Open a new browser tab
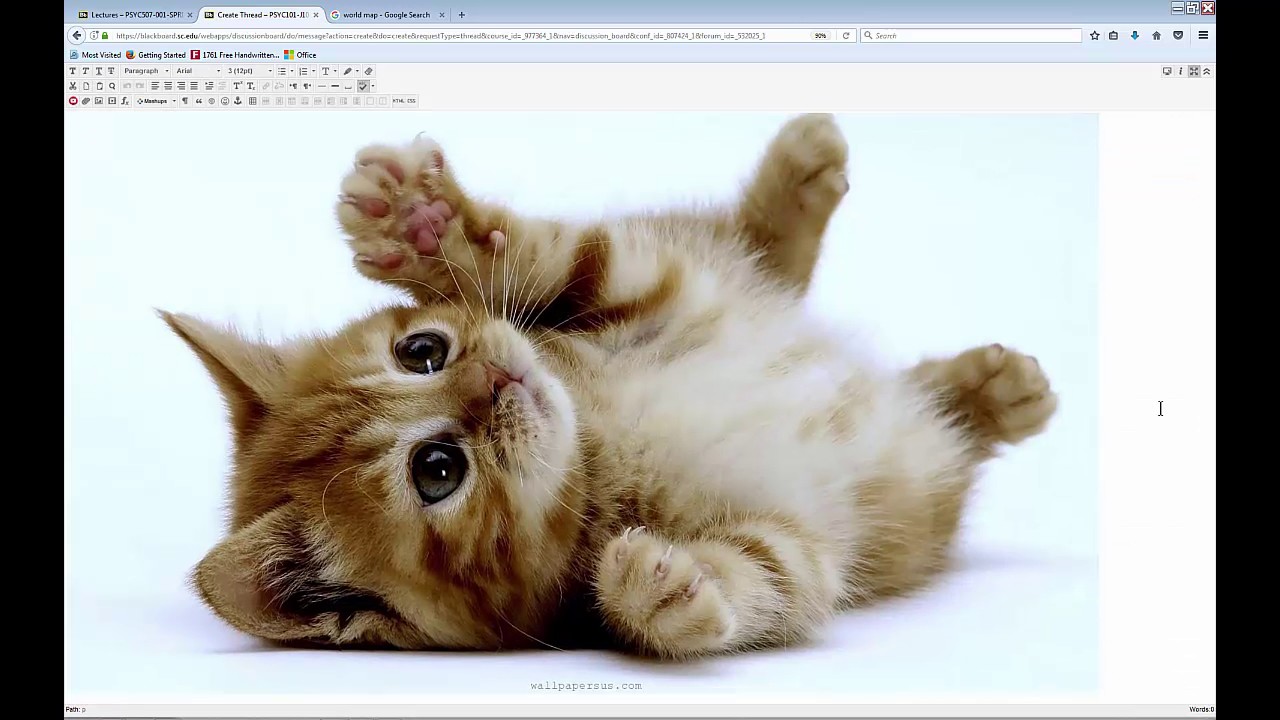Image resolution: width=1280 pixels, height=720 pixels. 461,15
